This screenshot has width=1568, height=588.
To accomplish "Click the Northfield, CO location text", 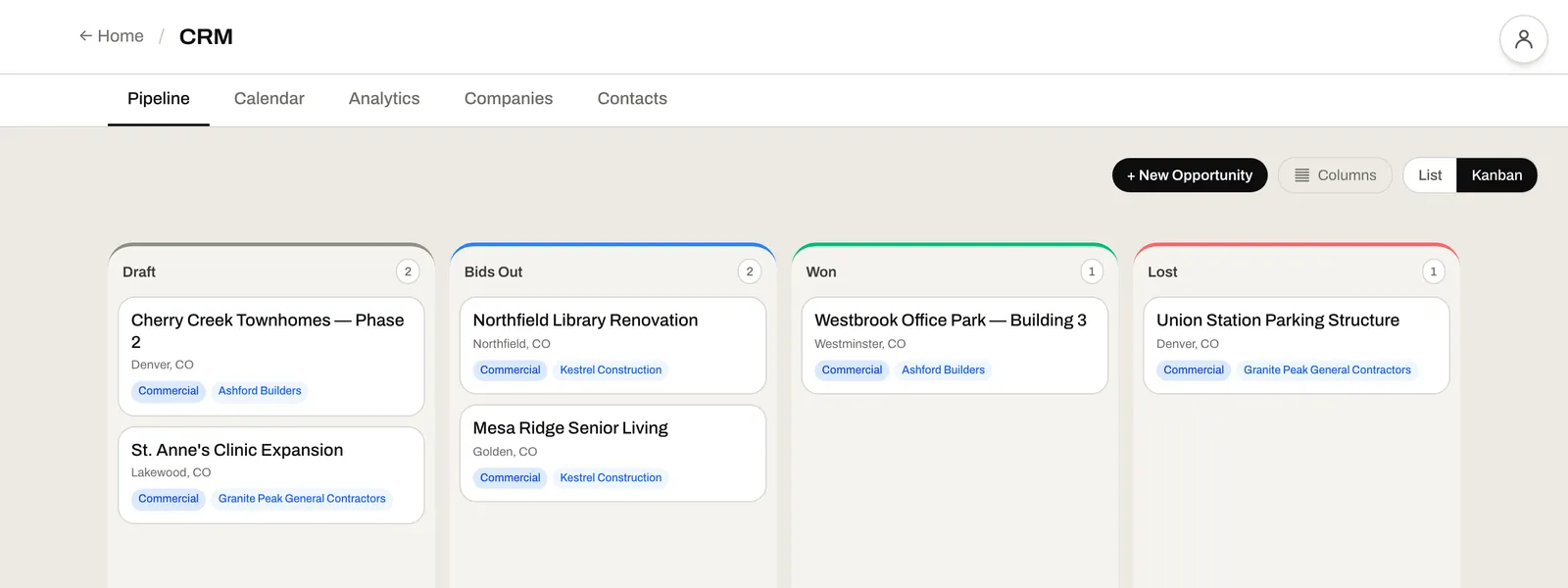I will coord(512,344).
